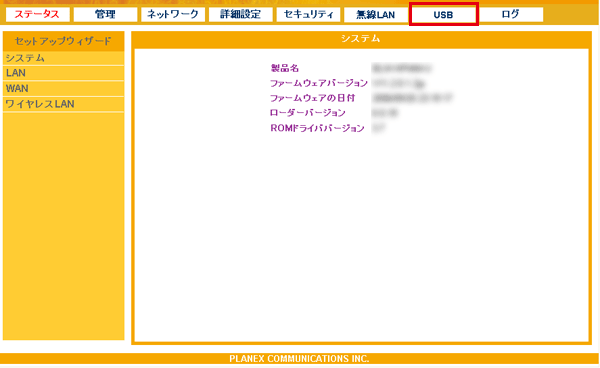Click the ローダーバージョン label
600x368 pixels.
pos(308,113)
